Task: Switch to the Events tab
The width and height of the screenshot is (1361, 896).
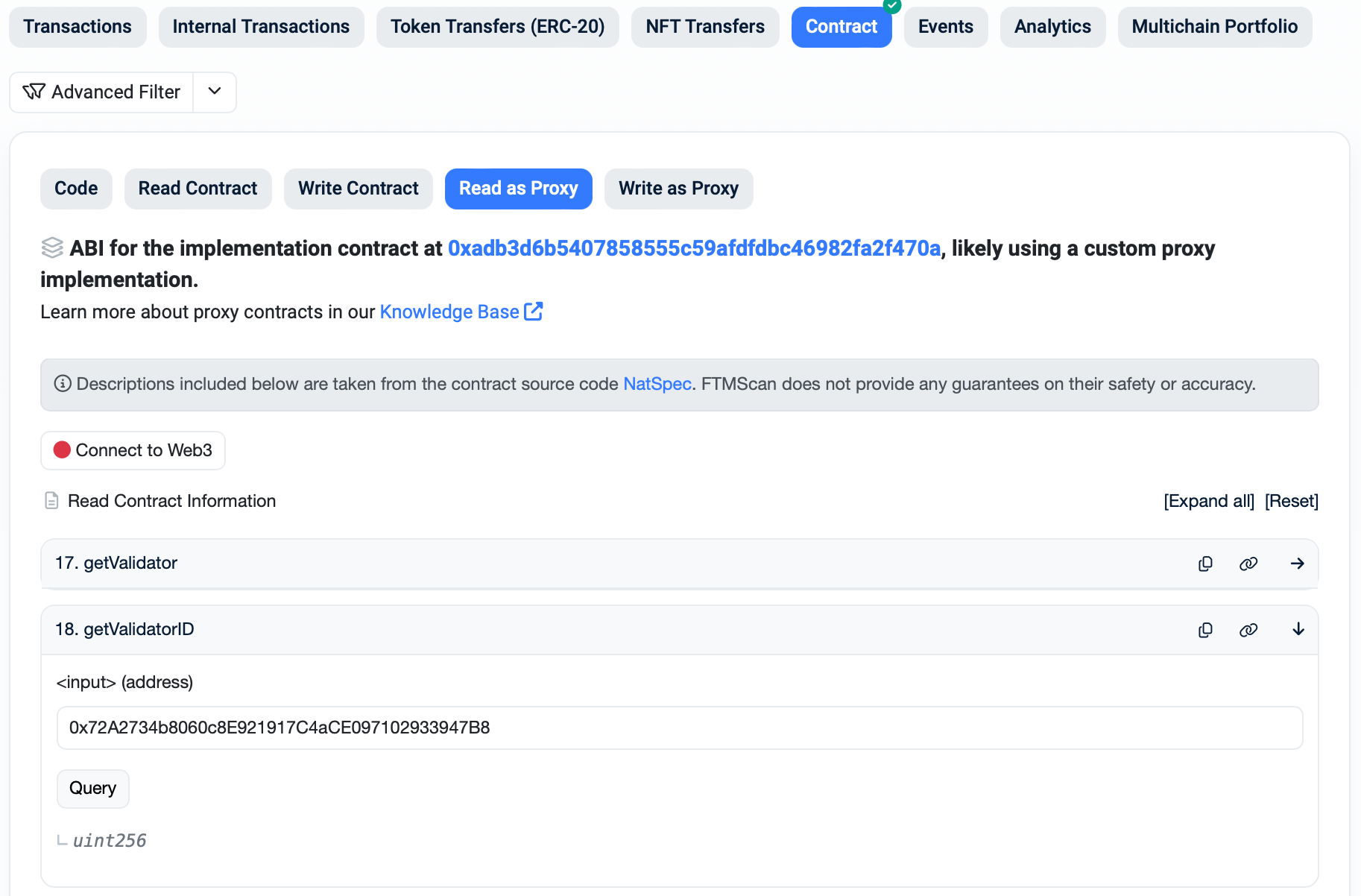Action: click(x=945, y=27)
